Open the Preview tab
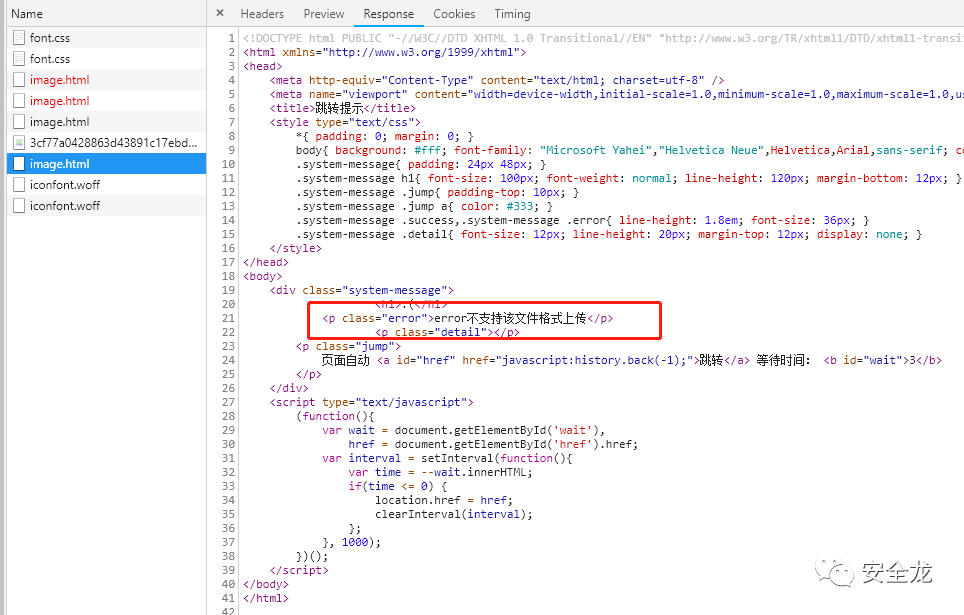The image size is (964, 615). [323, 14]
